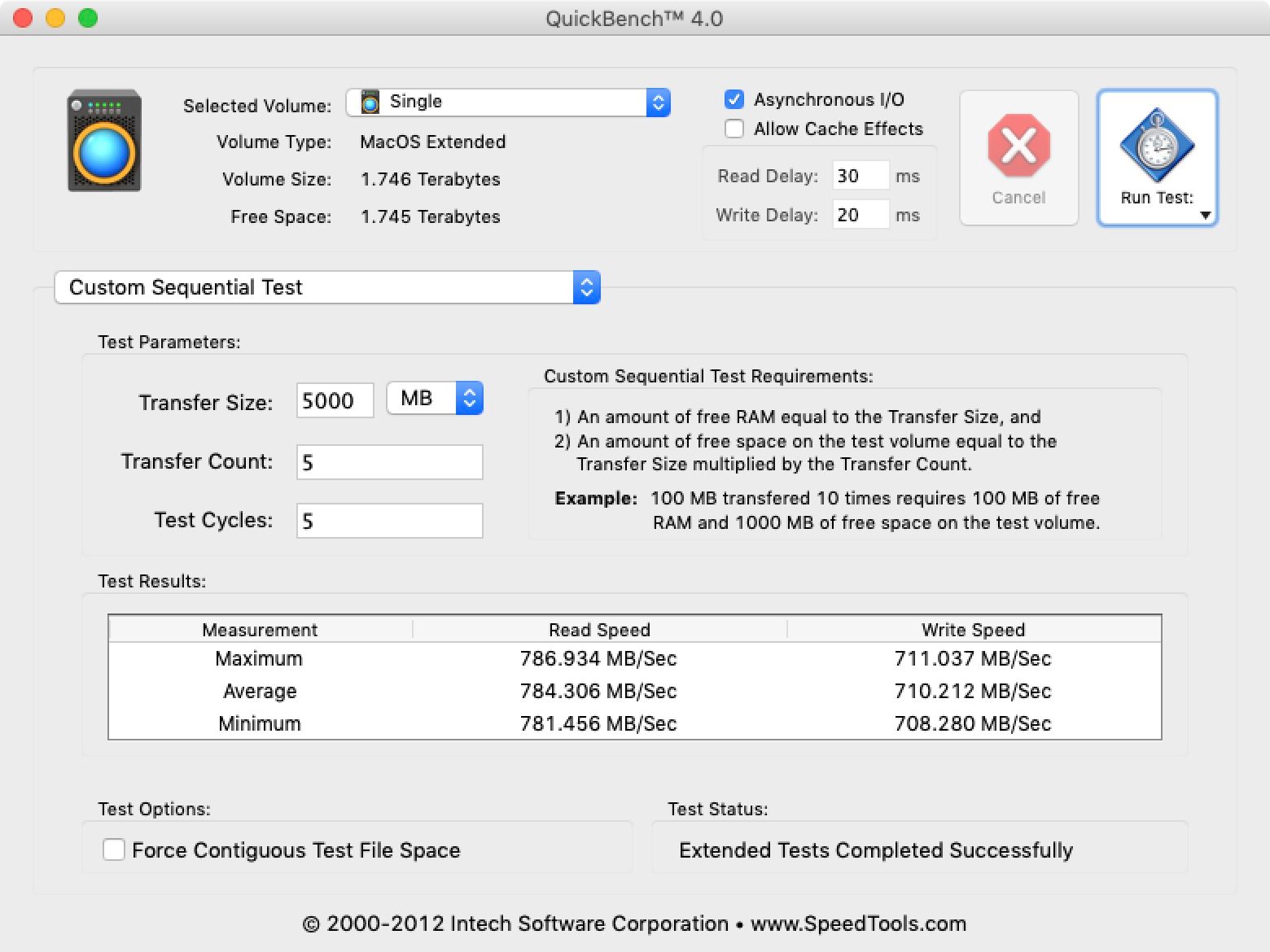Click the 1.745 Terabytes free space value
The height and width of the screenshot is (952, 1270).
click(431, 216)
